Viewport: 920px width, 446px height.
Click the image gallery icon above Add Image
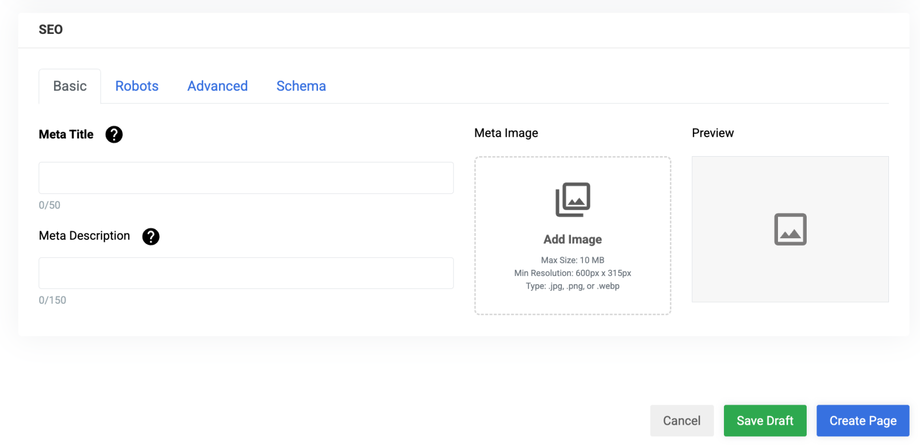click(x=573, y=200)
